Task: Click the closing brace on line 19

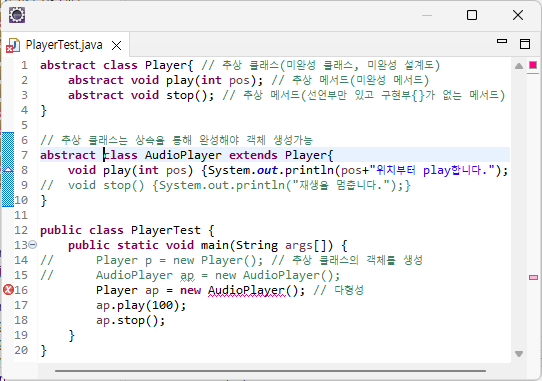Action: (72, 336)
